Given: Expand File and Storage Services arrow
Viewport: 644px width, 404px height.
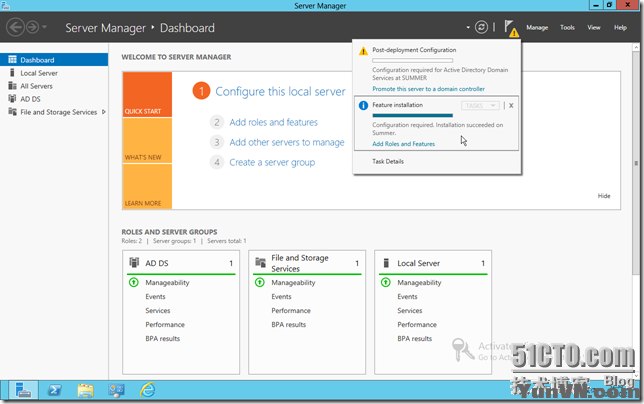Looking at the screenshot, I should click(x=104, y=112).
